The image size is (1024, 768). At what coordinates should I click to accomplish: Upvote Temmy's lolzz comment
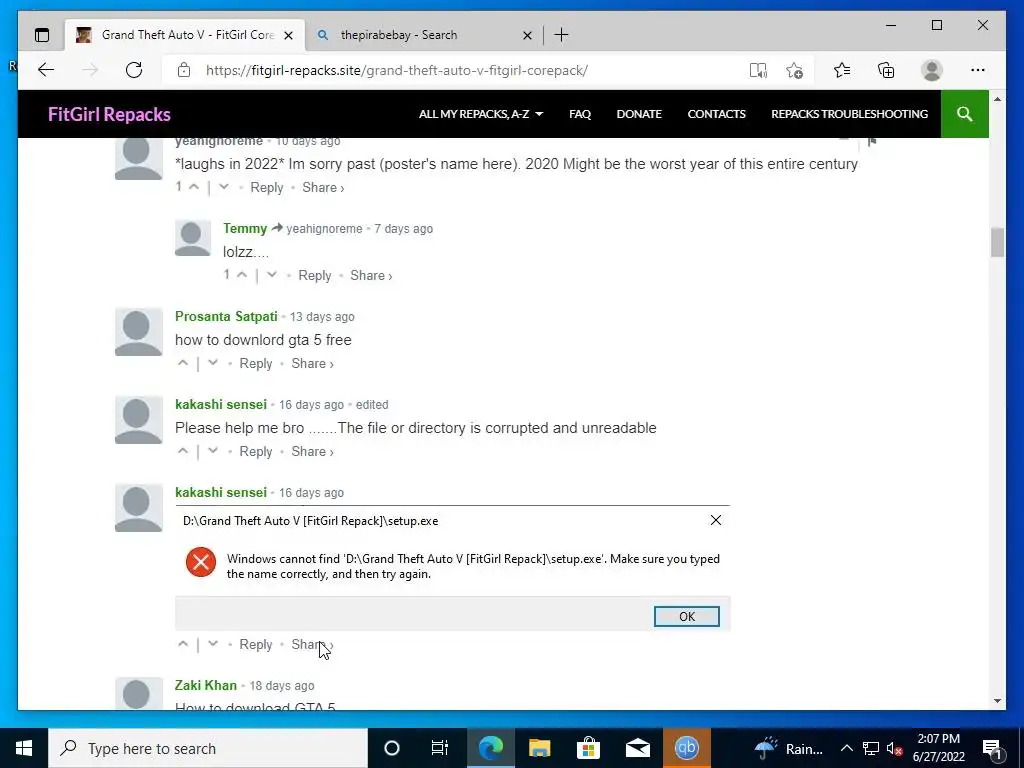[x=242, y=275]
